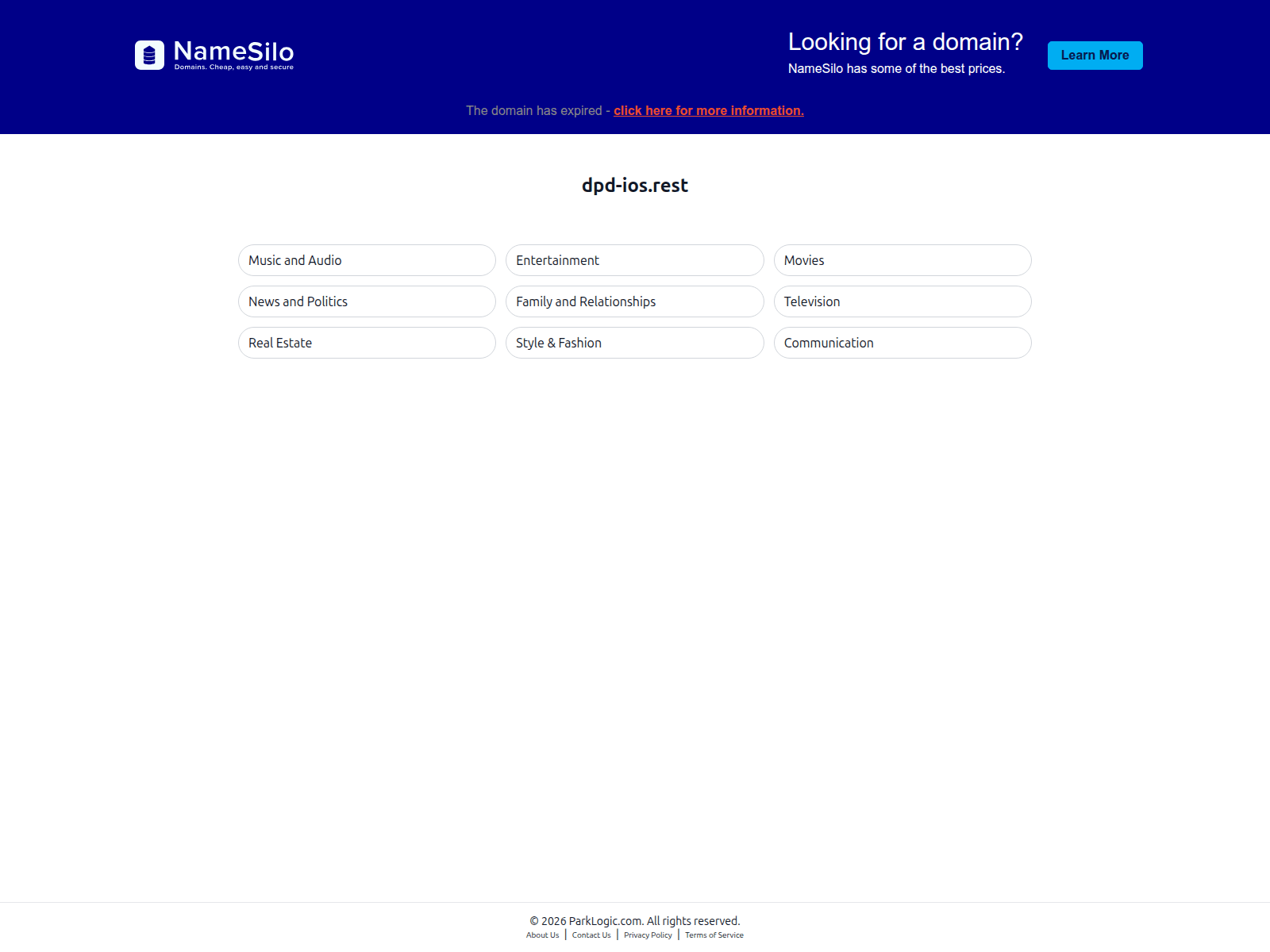The height and width of the screenshot is (952, 1270).
Task: Click 'NameSilo has some of the best prices' text
Action: coord(896,69)
